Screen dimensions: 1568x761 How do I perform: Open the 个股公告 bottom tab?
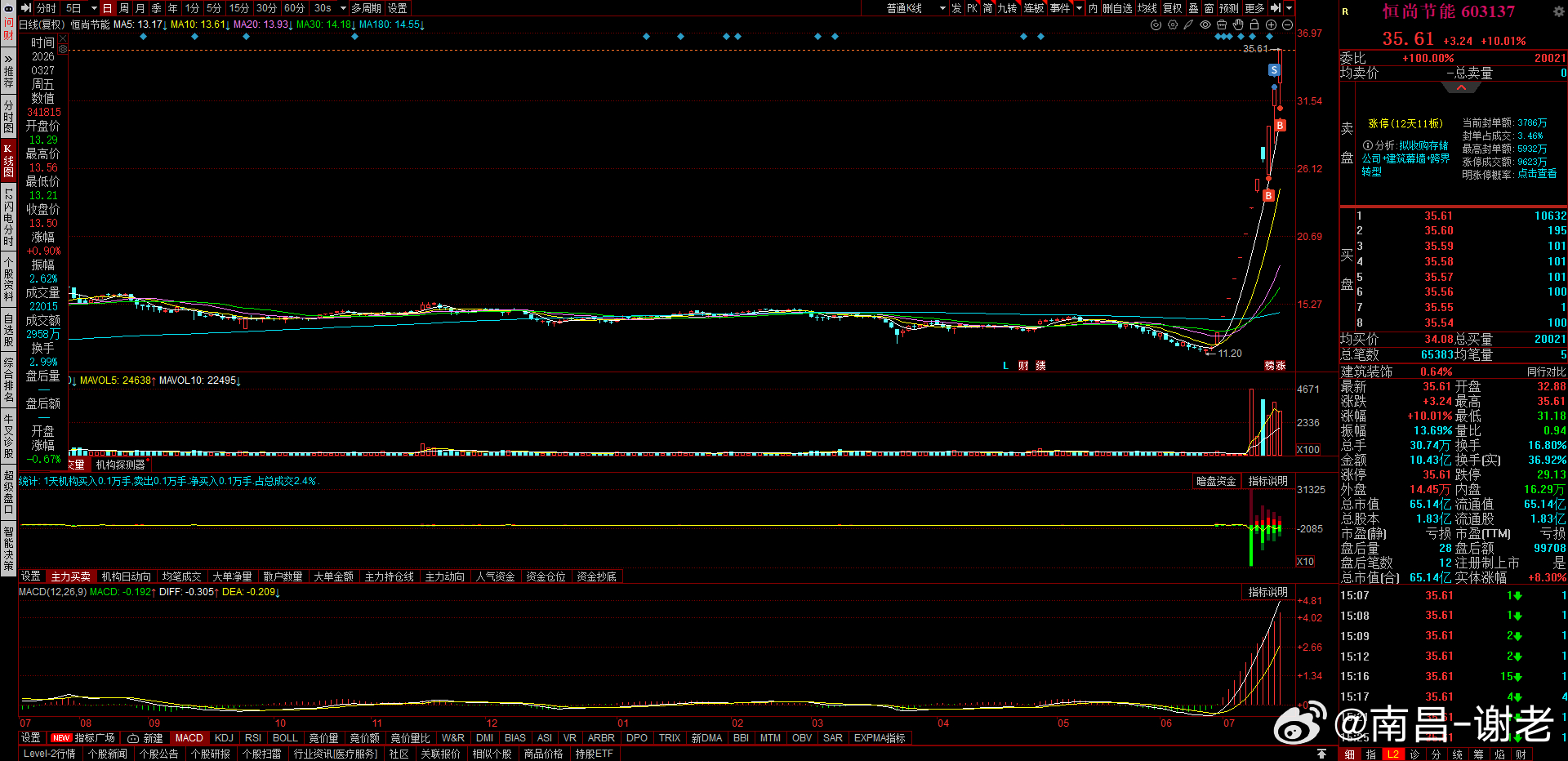tap(159, 754)
